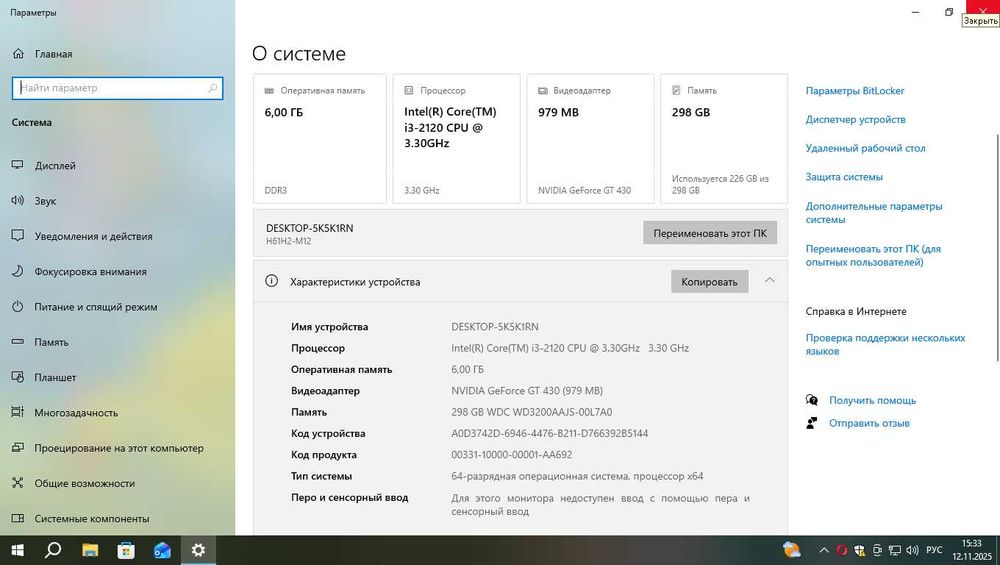The image size is (1000, 565).
Task: Open the Home (Главная) page
Action: [42, 54]
